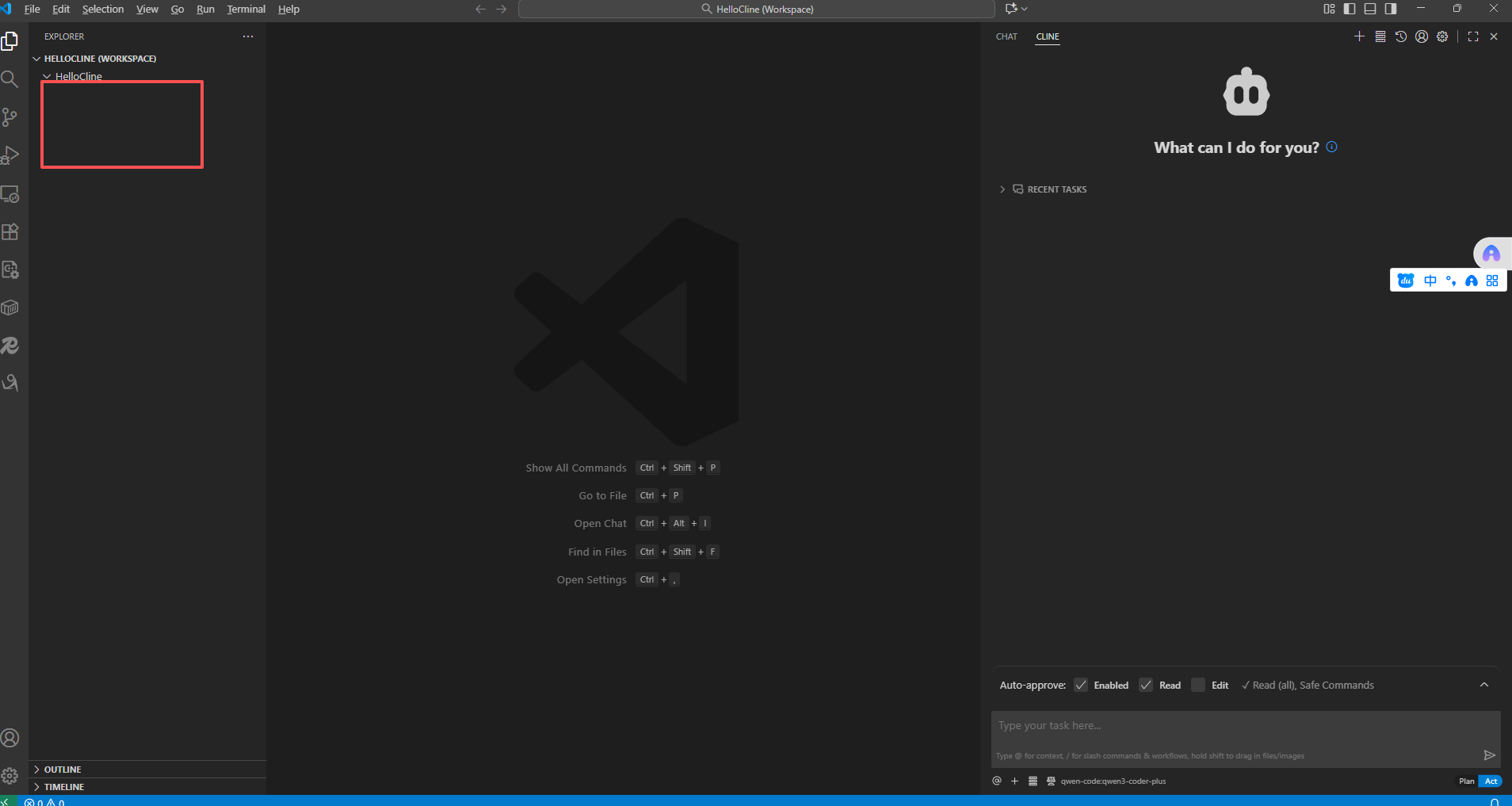This screenshot has width=1512, height=806.
Task: Maximize the Cline panel size
Action: [x=1473, y=36]
